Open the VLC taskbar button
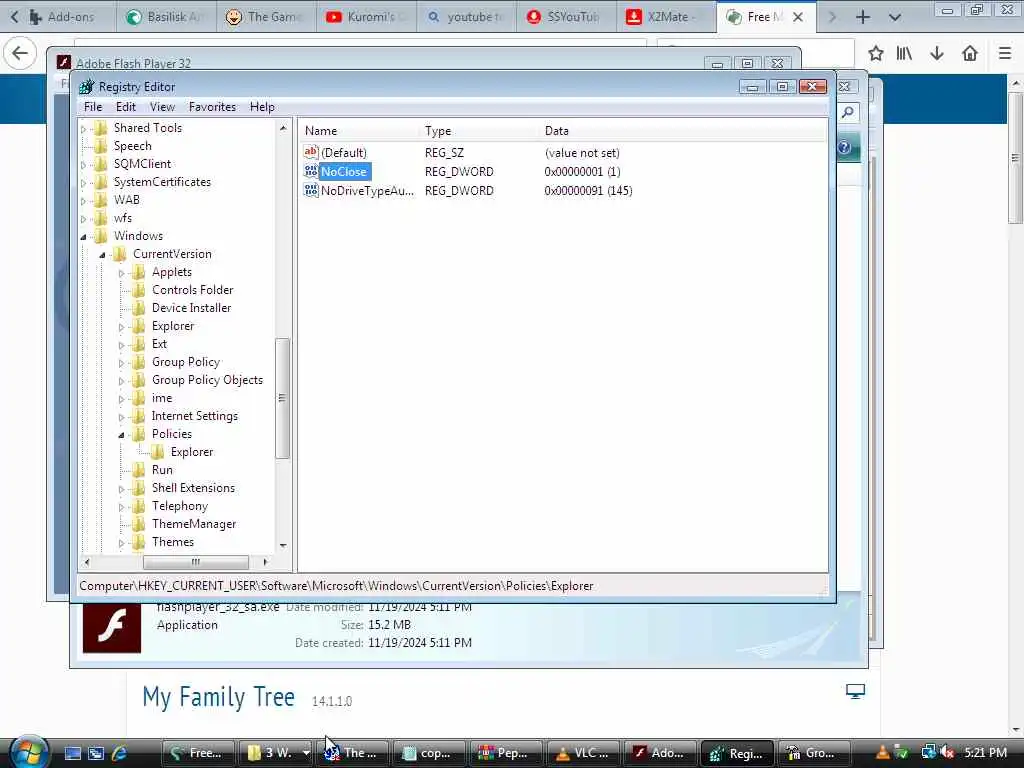 [583, 753]
